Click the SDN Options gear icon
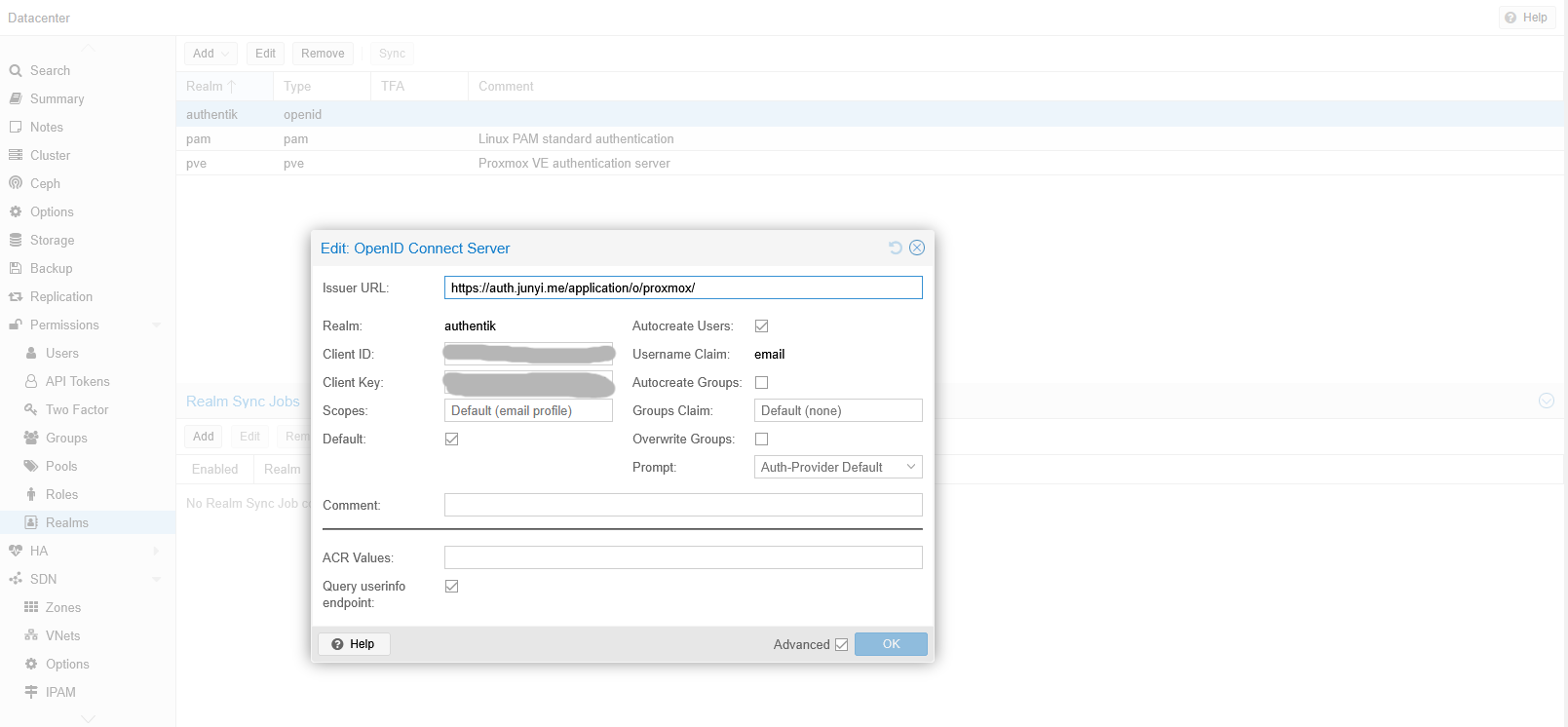1568x727 pixels. (x=31, y=664)
